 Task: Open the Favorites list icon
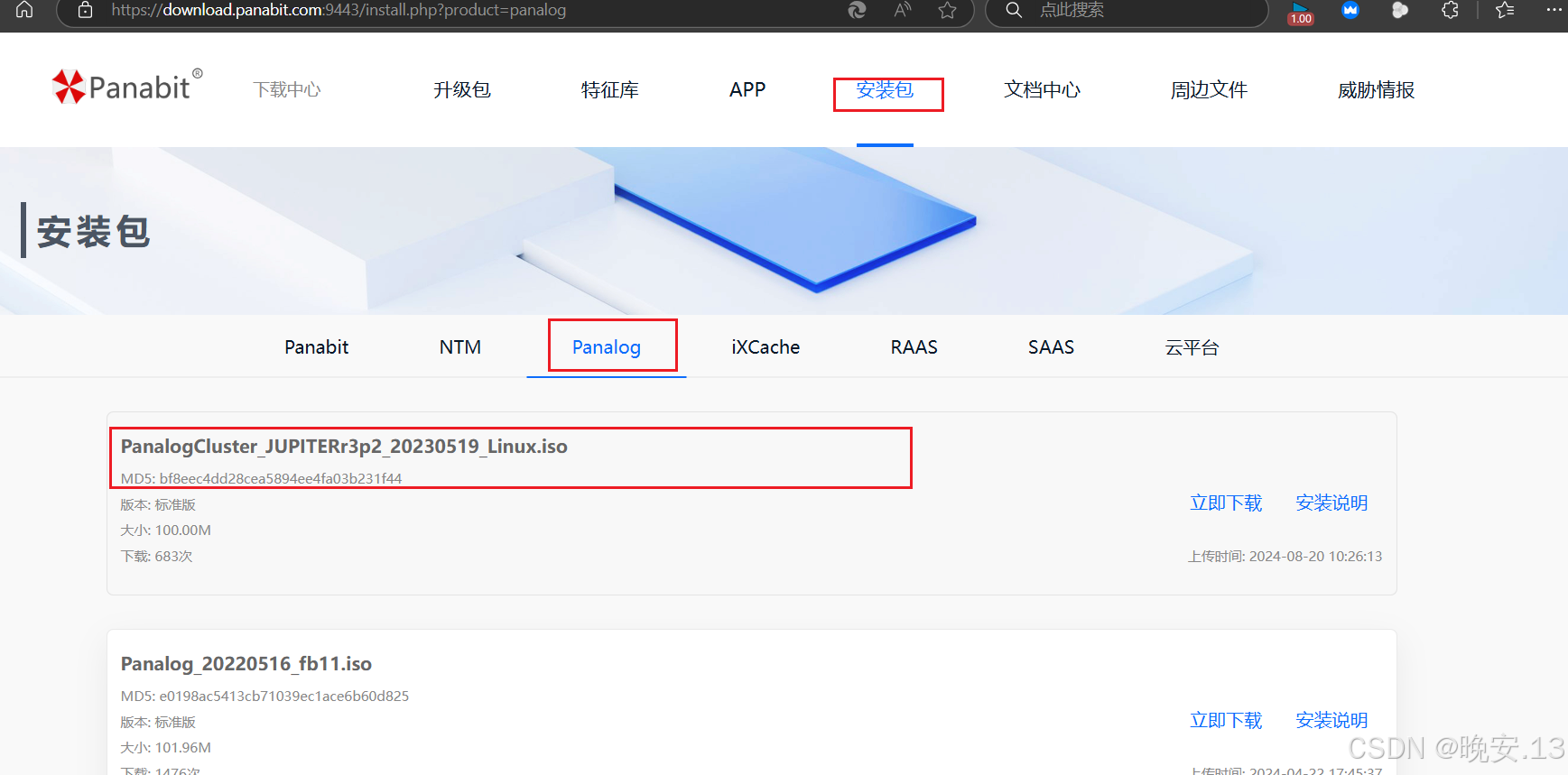(x=1505, y=10)
